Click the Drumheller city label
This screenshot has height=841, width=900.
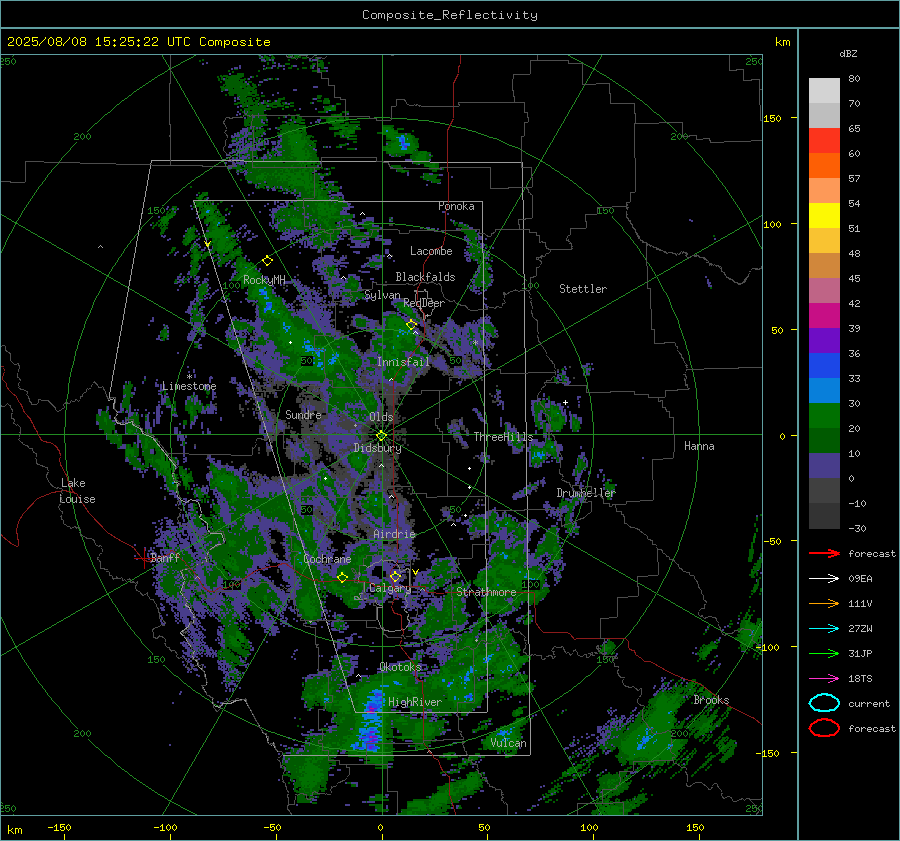coord(585,493)
